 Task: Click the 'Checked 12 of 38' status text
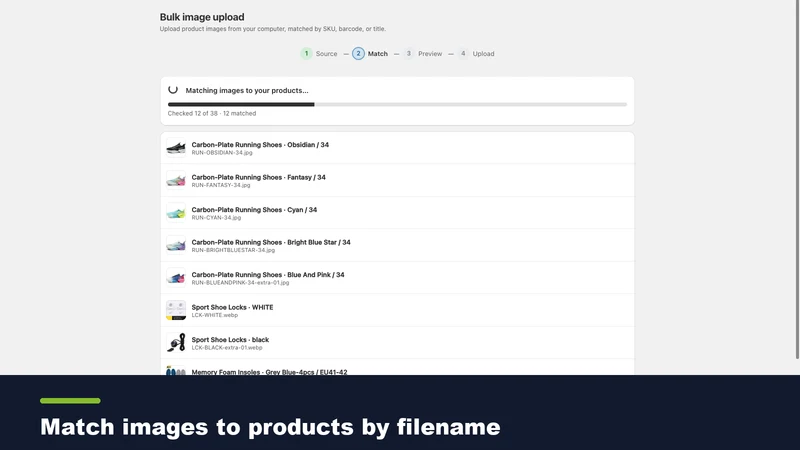pyautogui.click(x=212, y=113)
